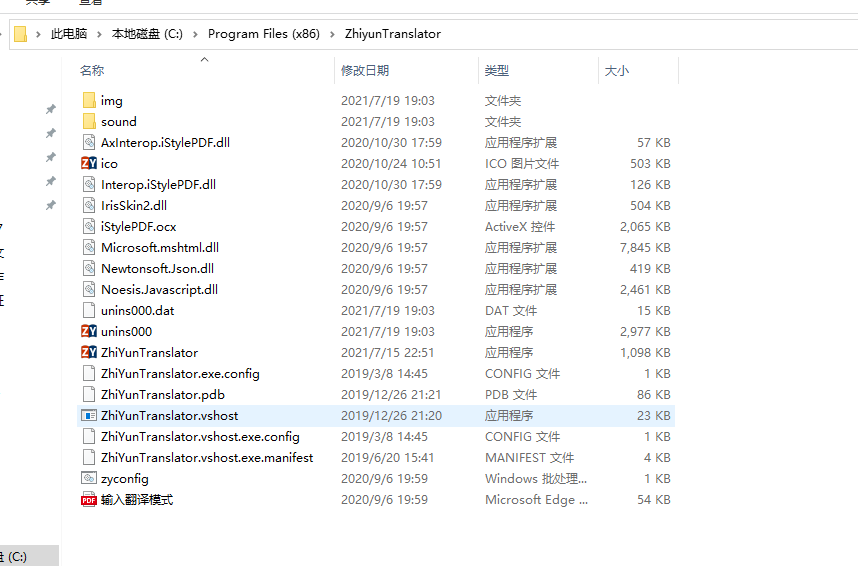The image size is (858, 566).
Task: Select the IrisSkin2.dll file name
Action: click(x=134, y=205)
